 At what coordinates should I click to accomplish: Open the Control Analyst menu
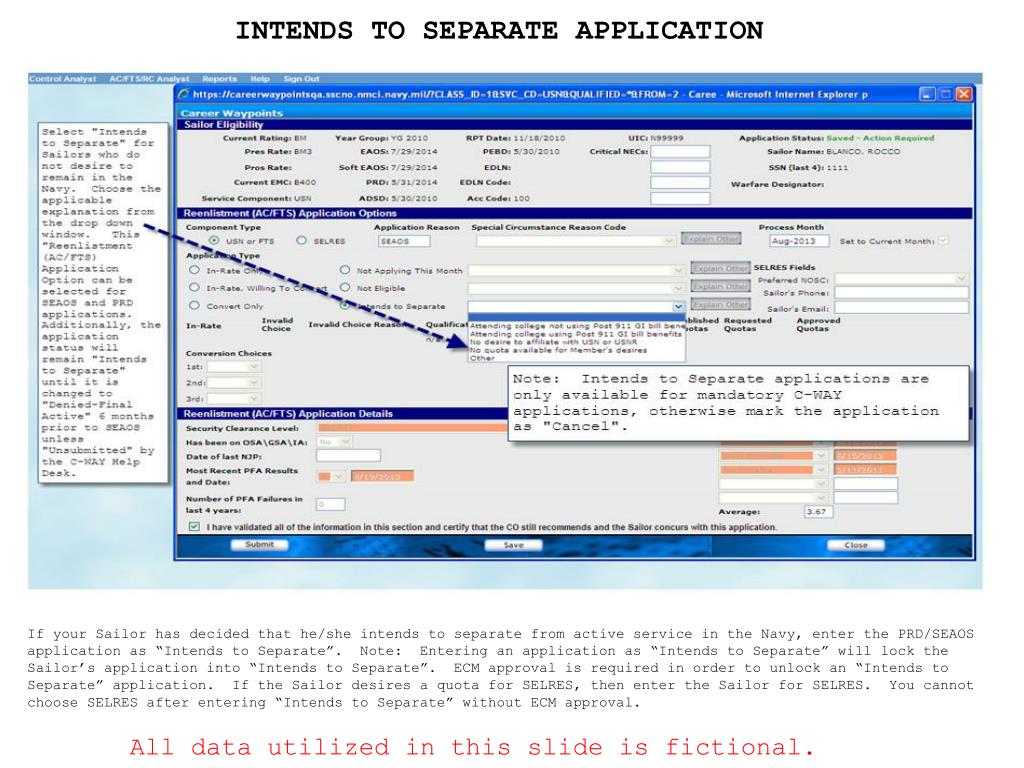point(62,78)
